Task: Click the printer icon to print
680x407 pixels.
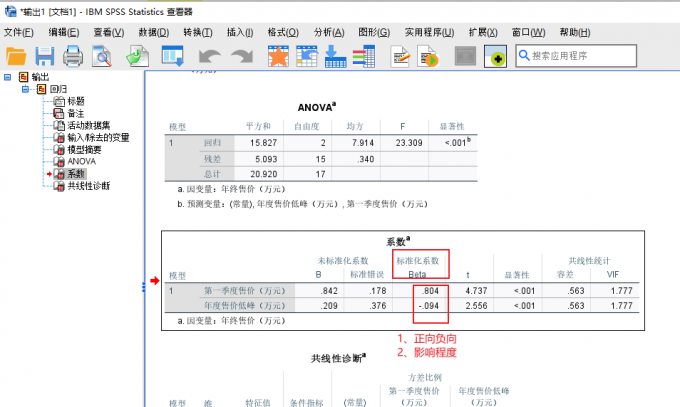Action: click(73, 57)
